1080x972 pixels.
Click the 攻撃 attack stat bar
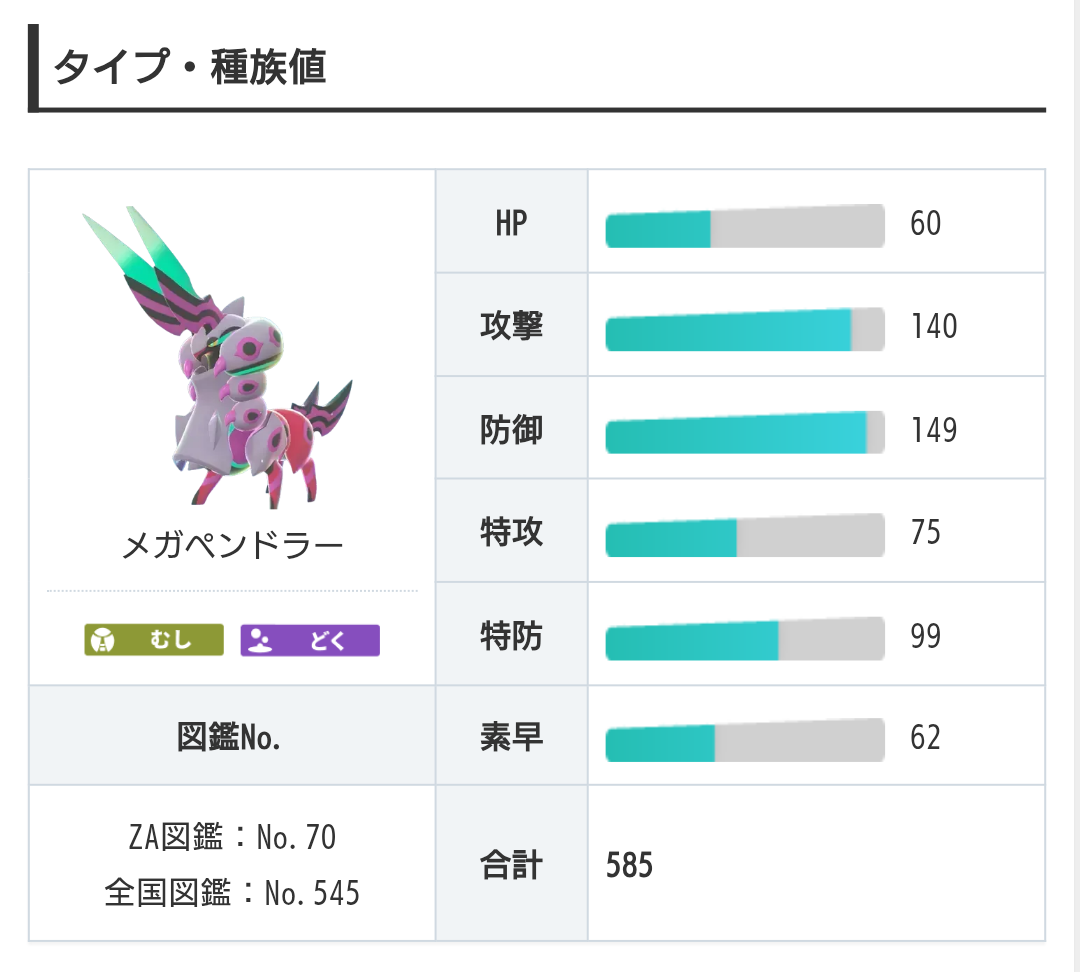click(744, 330)
